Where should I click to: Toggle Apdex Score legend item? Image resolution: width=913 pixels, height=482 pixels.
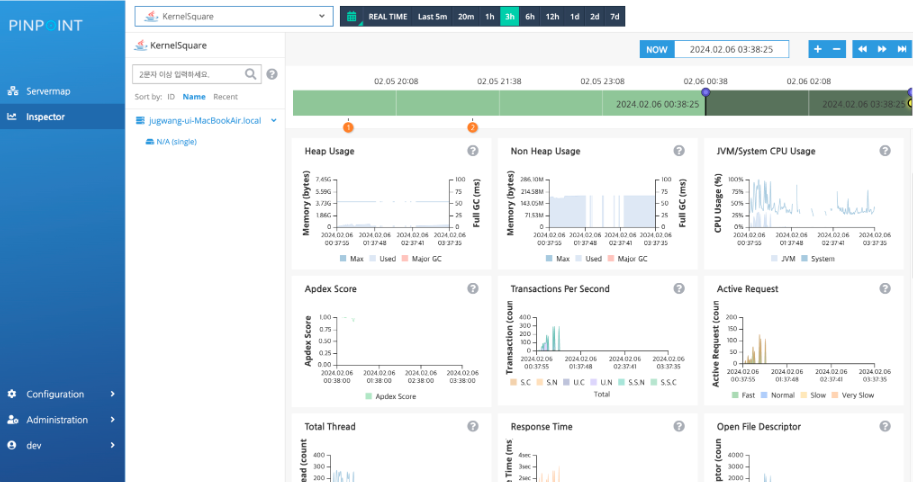coord(391,396)
